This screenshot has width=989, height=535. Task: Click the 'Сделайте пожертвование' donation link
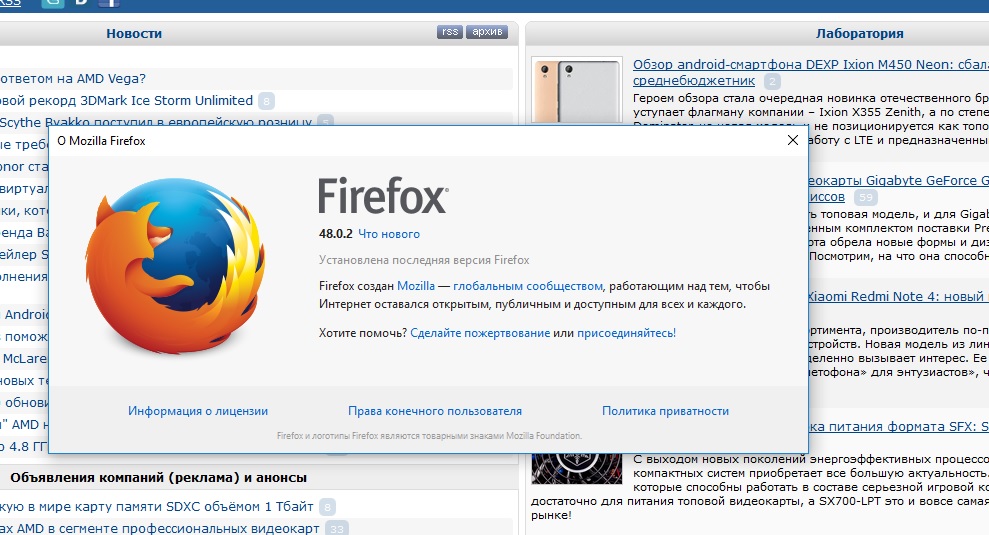[480, 333]
